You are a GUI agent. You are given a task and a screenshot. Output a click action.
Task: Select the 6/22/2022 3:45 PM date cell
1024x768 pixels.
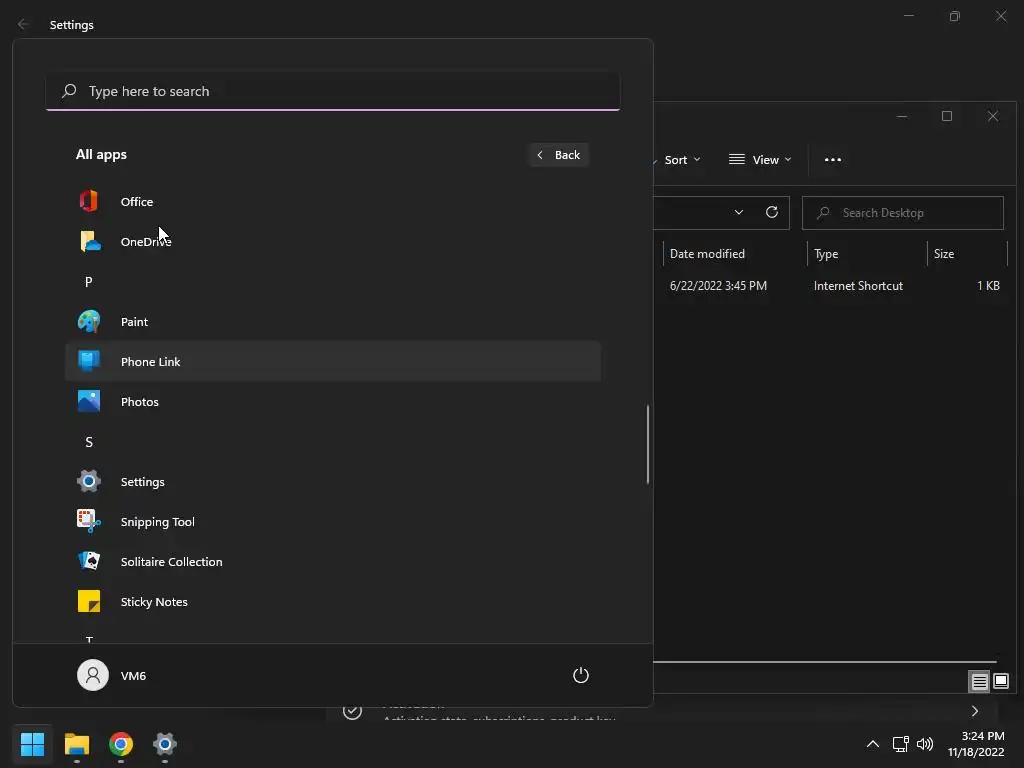[x=718, y=286]
